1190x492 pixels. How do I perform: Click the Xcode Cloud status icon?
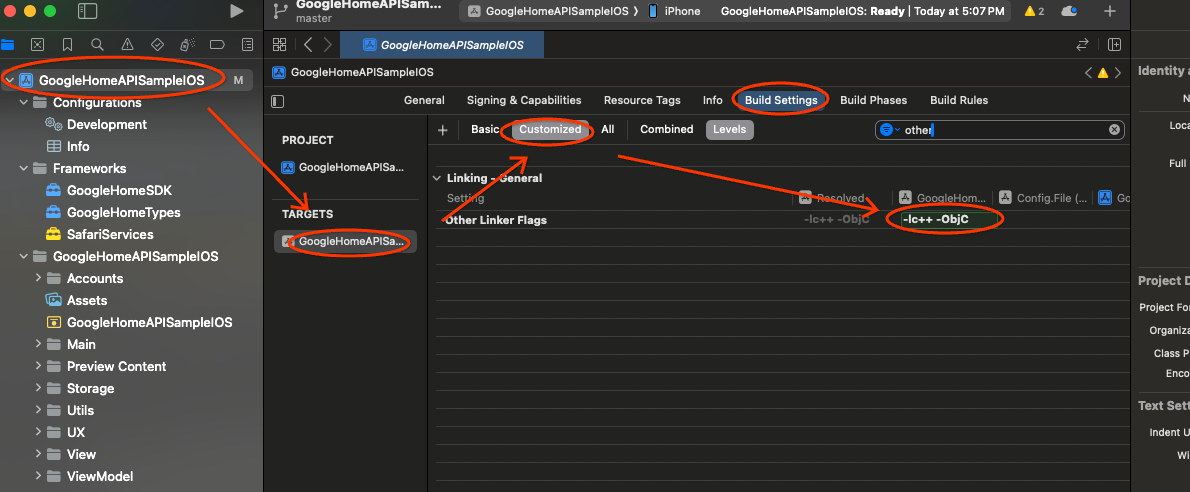point(1069,11)
